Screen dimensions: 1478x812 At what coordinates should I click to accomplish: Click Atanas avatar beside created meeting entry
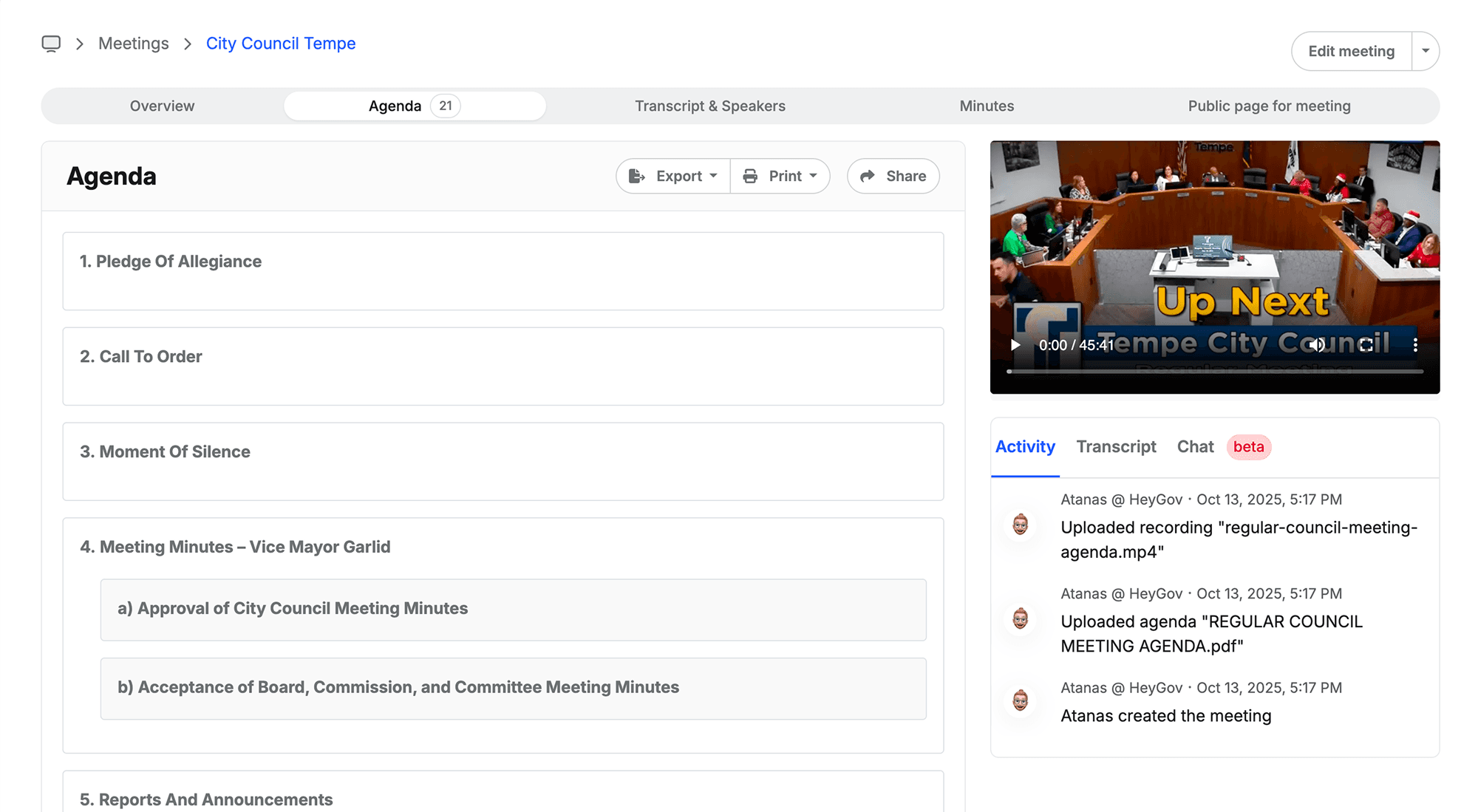(1021, 700)
